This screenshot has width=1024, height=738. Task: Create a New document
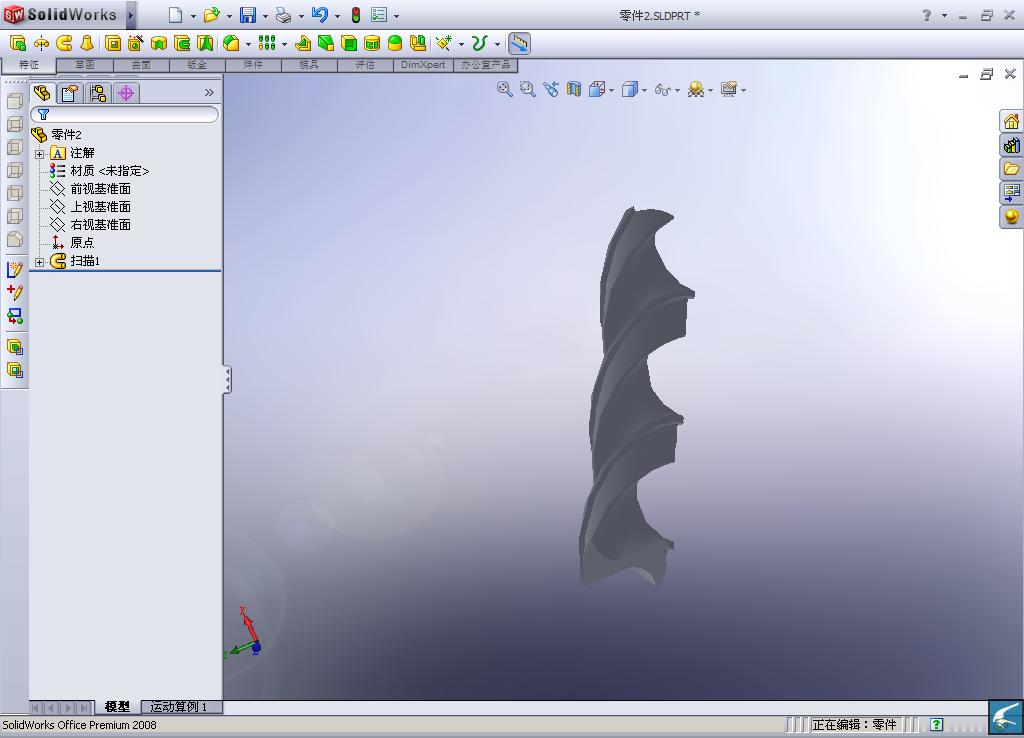click(x=175, y=15)
